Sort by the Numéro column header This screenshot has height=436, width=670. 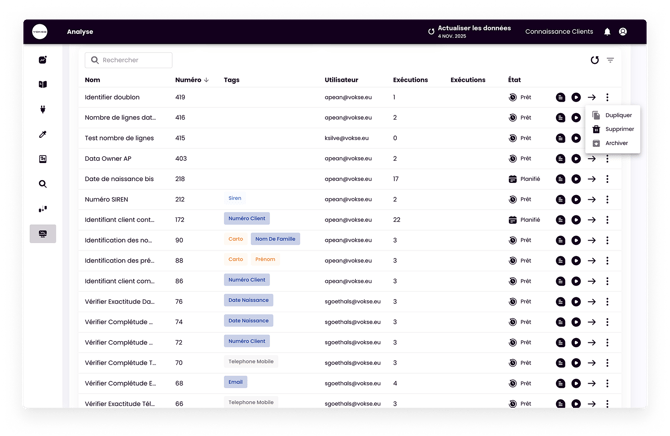[192, 80]
